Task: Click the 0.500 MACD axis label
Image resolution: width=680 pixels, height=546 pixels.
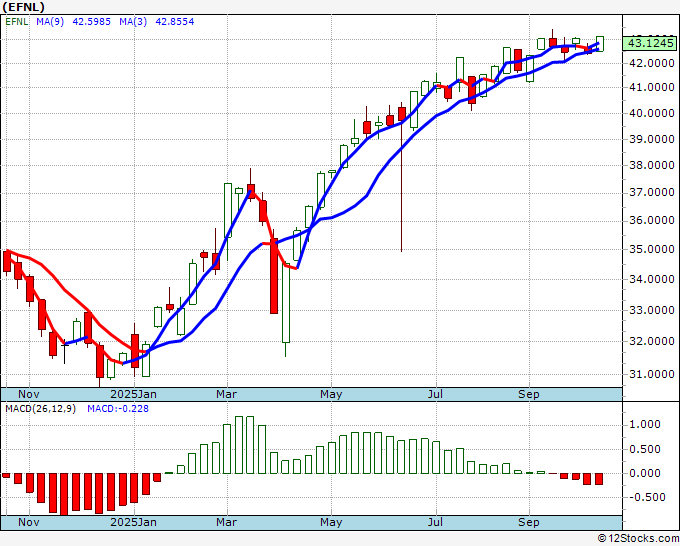Action: pyautogui.click(x=645, y=449)
